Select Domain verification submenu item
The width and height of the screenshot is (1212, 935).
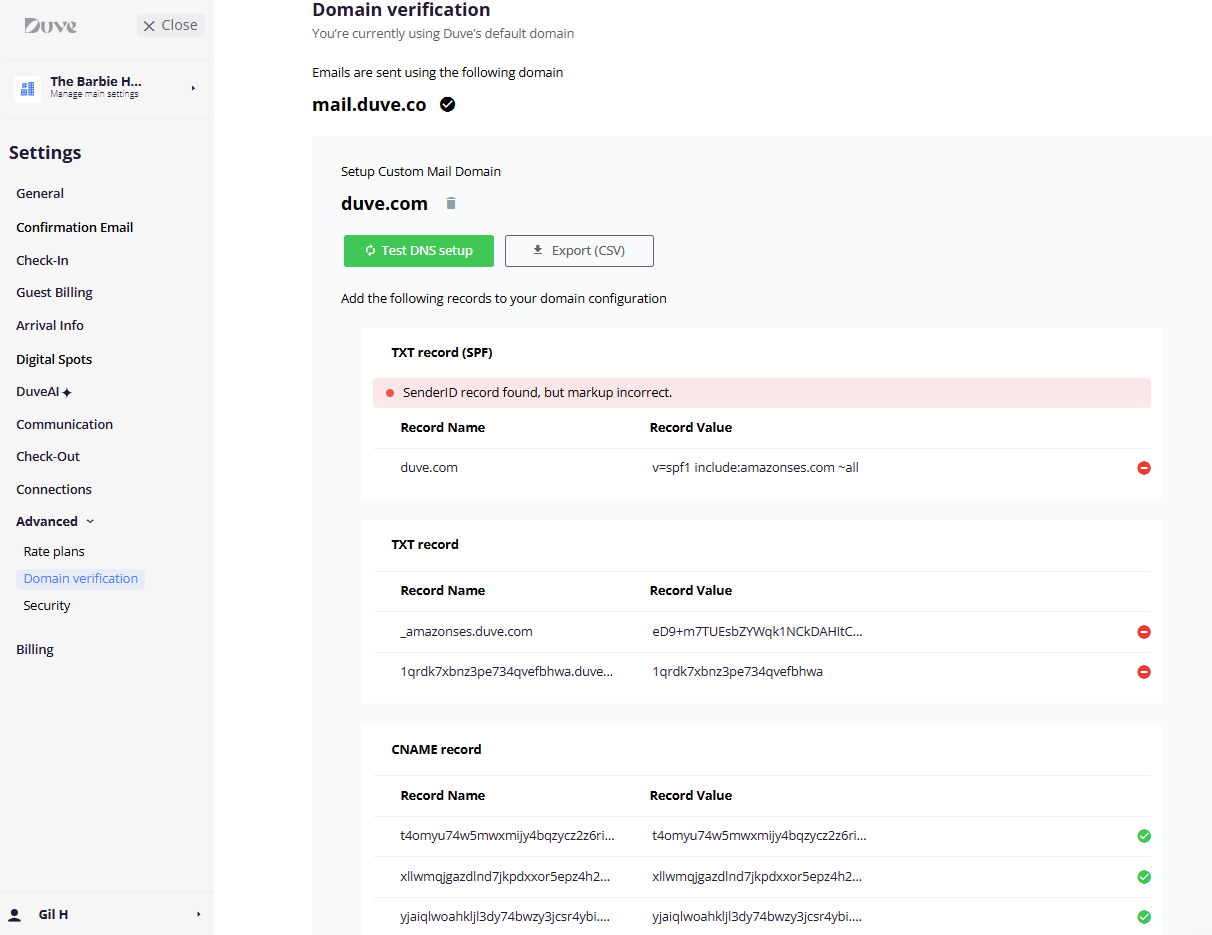click(x=81, y=578)
